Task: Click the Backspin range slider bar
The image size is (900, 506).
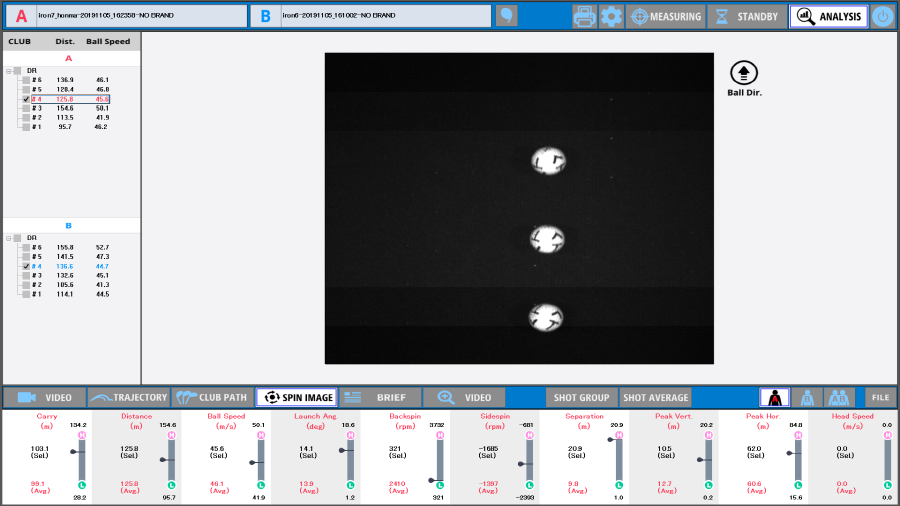Action: pyautogui.click(x=438, y=462)
